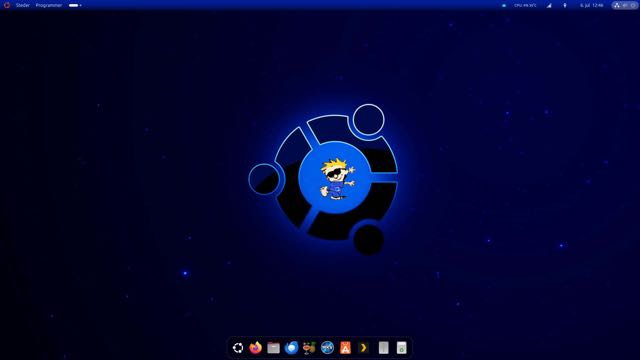This screenshot has width=640, height=360.
Task: Open the Trash from the dock
Action: point(402,348)
